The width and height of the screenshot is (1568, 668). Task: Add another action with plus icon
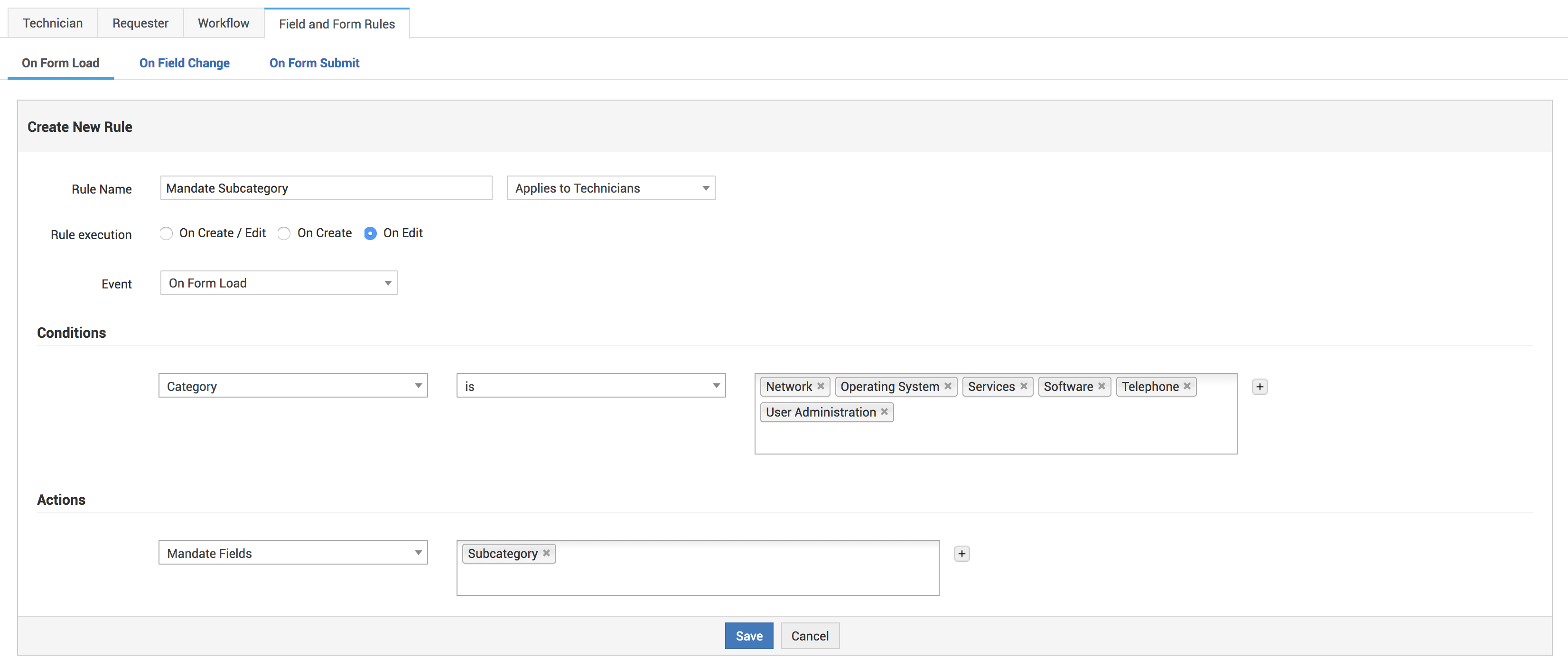[x=962, y=554]
